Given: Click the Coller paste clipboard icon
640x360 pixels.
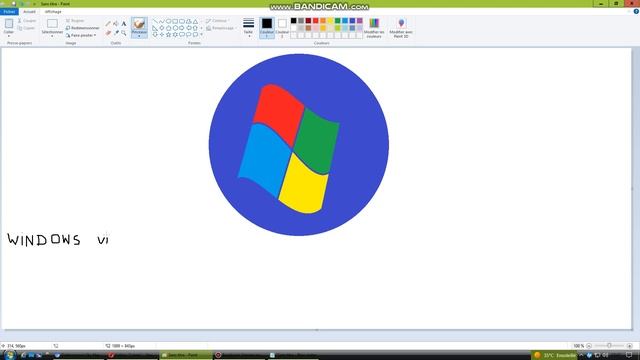Looking at the screenshot, I should 9,24.
